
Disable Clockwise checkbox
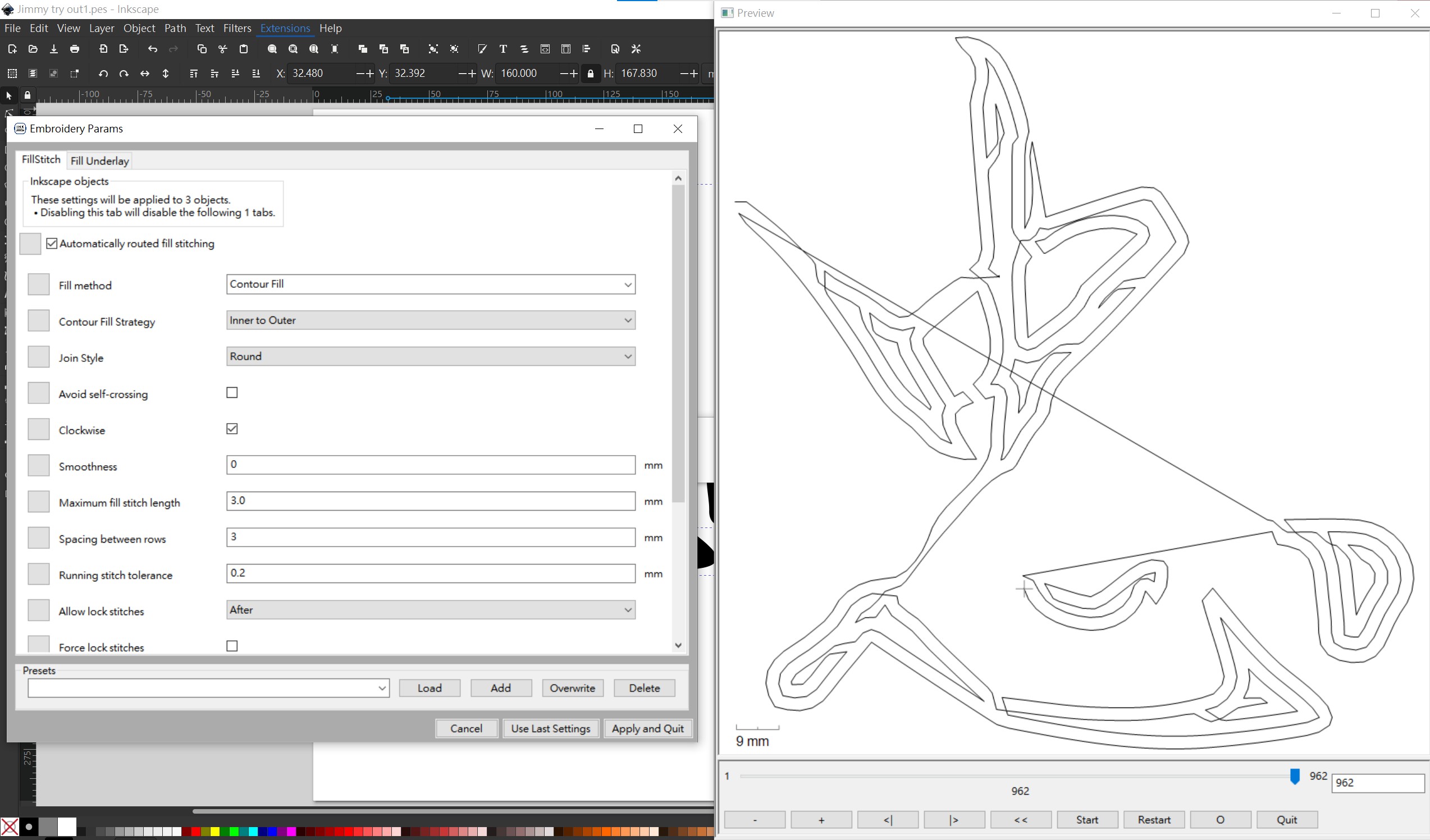pos(232,429)
